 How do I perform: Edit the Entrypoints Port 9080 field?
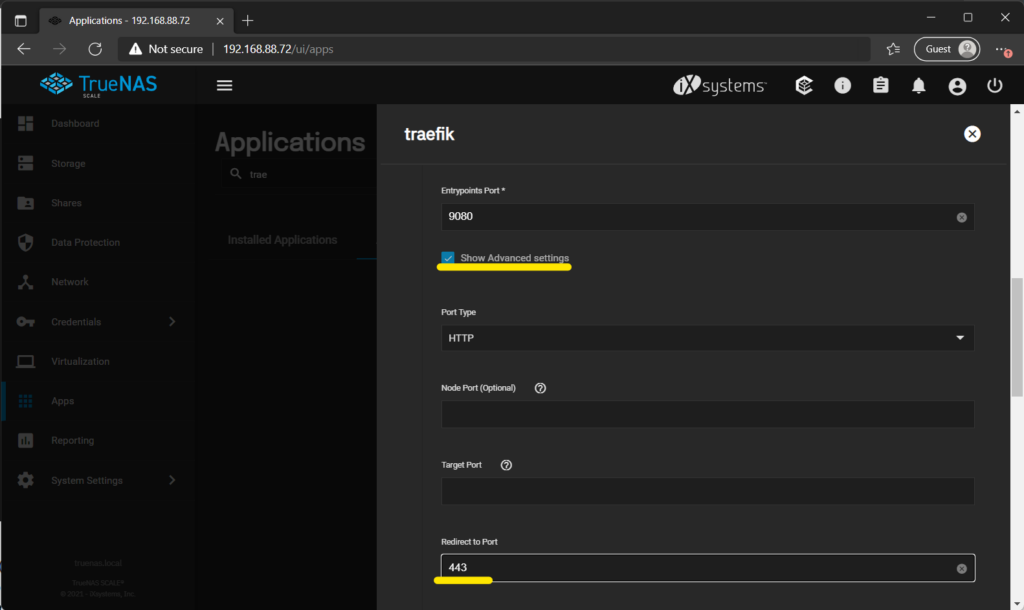point(707,217)
